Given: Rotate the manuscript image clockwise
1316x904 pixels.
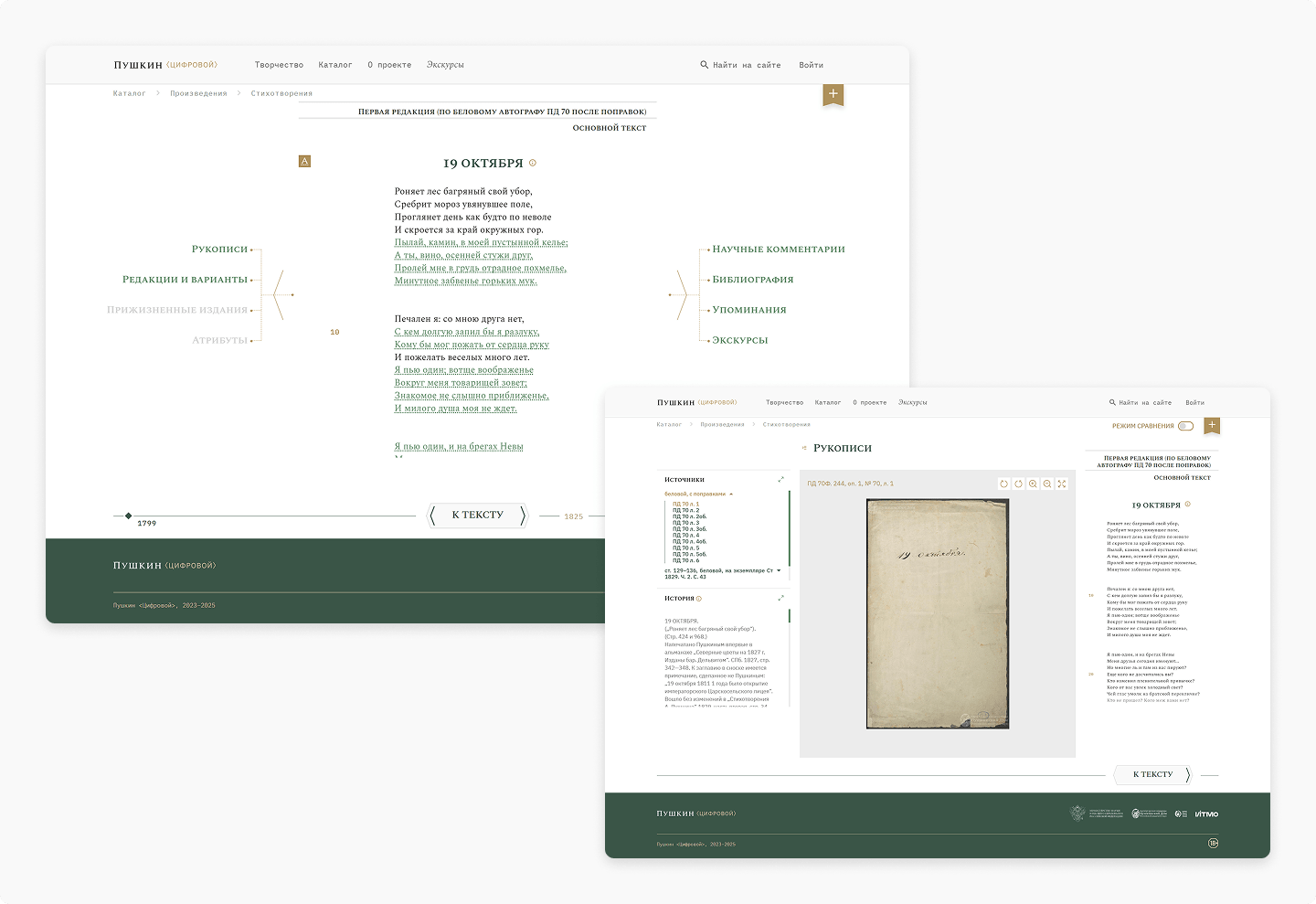Looking at the screenshot, I should click(1018, 484).
